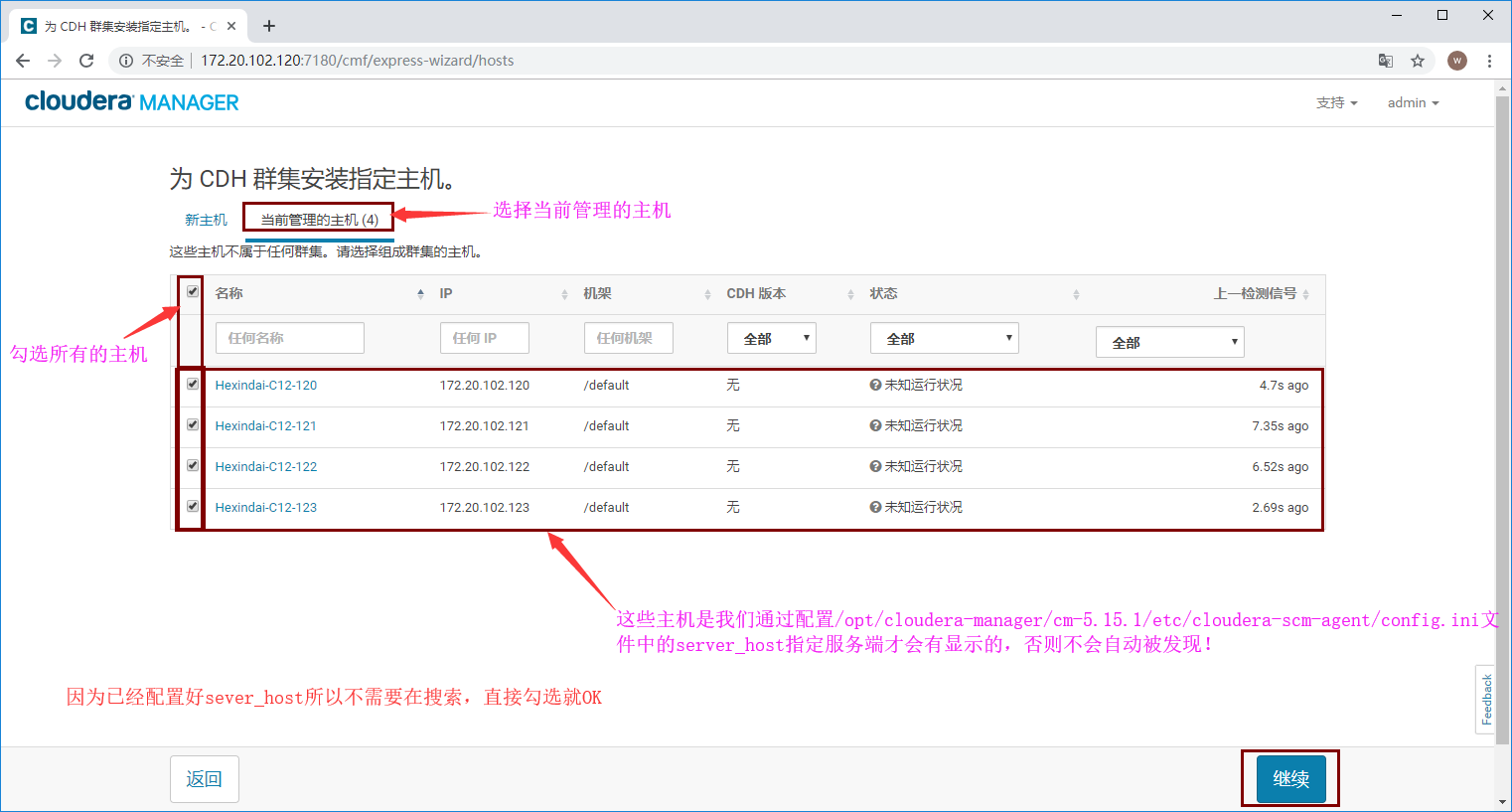Viewport: 1512px width, 812px height.
Task: Click the 7.35s ago heartbeat value
Action: click(1280, 425)
